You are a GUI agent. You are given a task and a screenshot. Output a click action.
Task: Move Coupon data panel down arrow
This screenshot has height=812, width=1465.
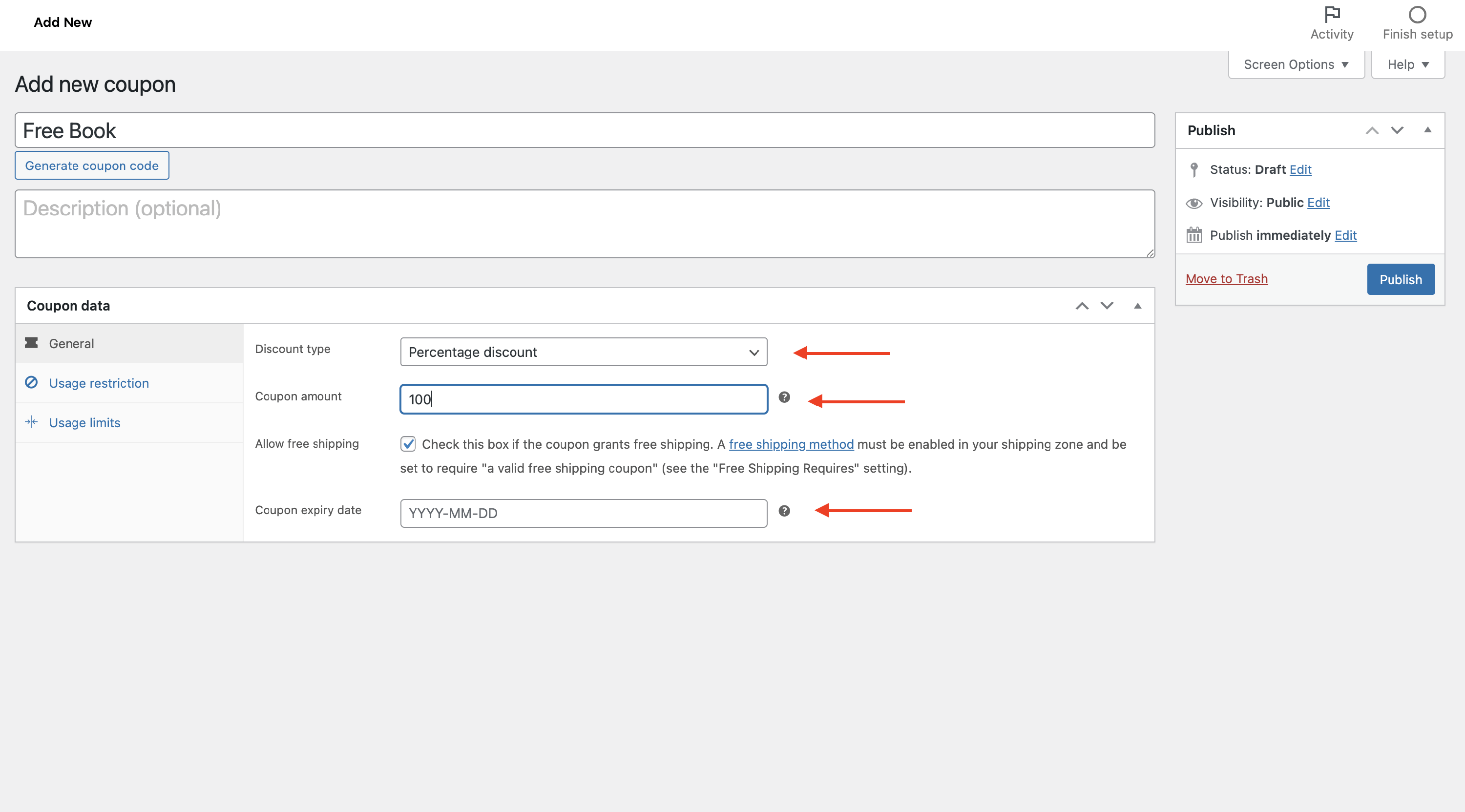point(1106,306)
